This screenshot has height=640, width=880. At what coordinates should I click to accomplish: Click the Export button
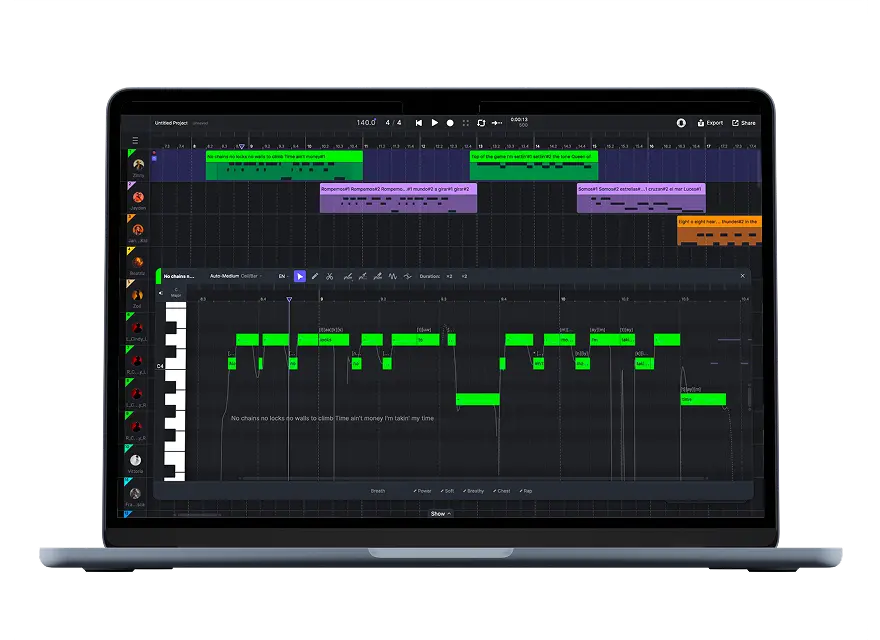click(710, 123)
